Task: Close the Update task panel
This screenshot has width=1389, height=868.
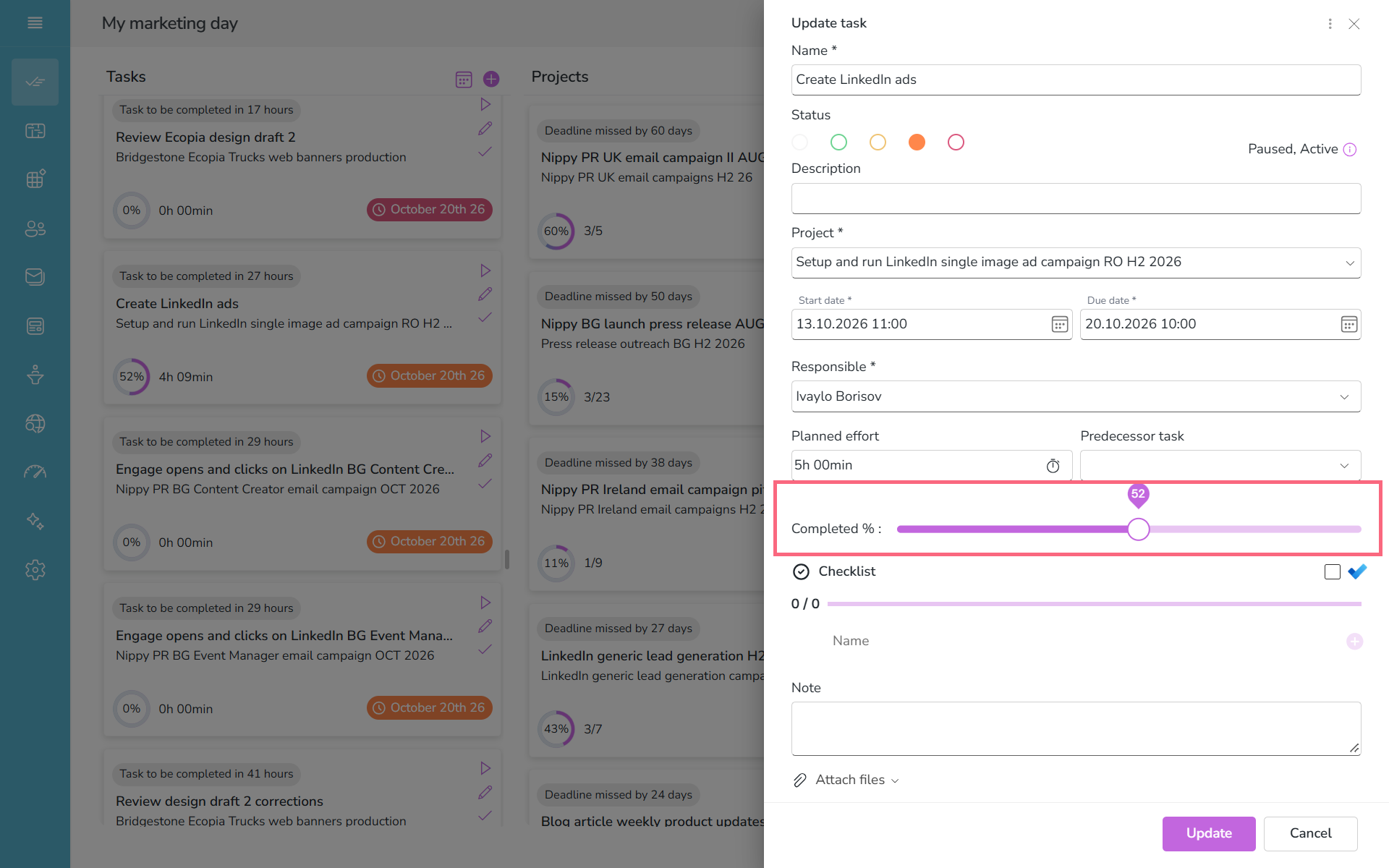Action: 1354,24
